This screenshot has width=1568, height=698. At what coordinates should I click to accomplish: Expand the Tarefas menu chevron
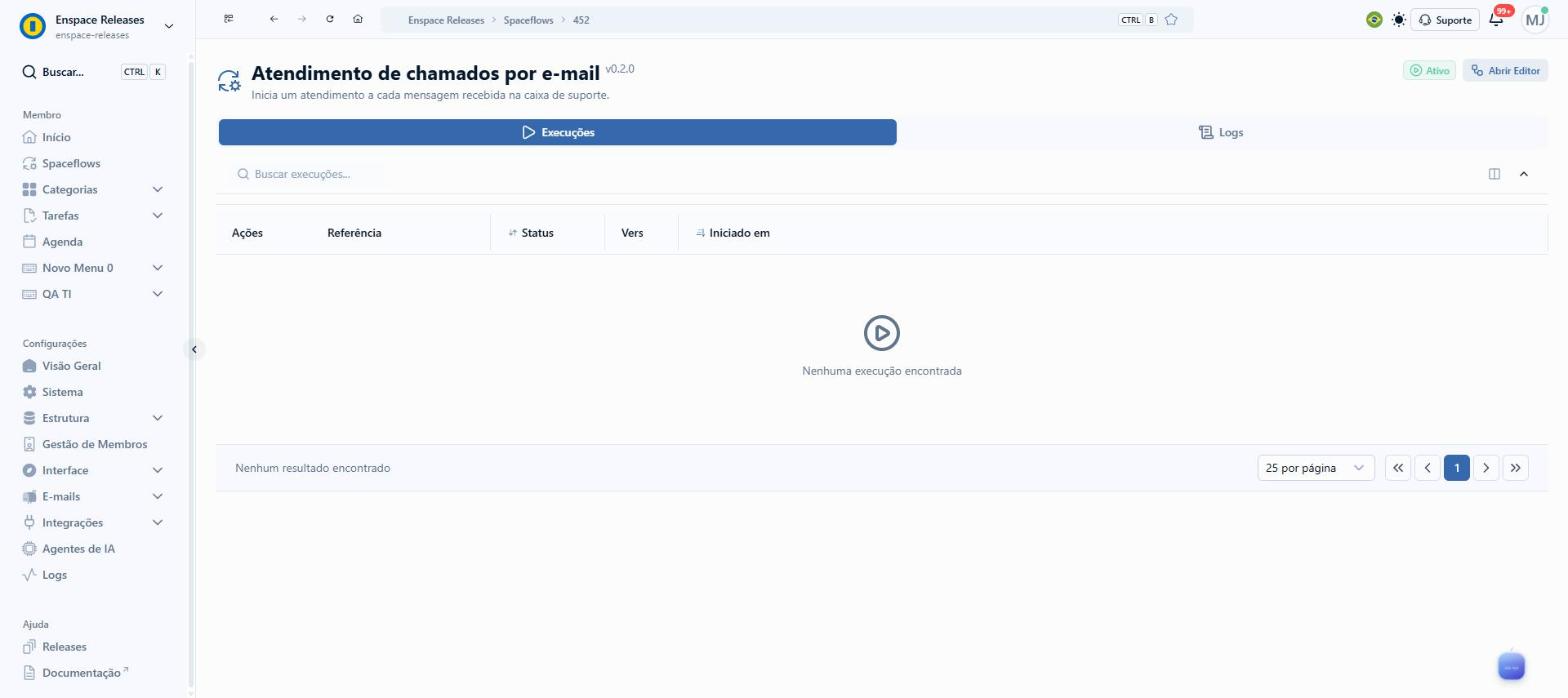[157, 215]
